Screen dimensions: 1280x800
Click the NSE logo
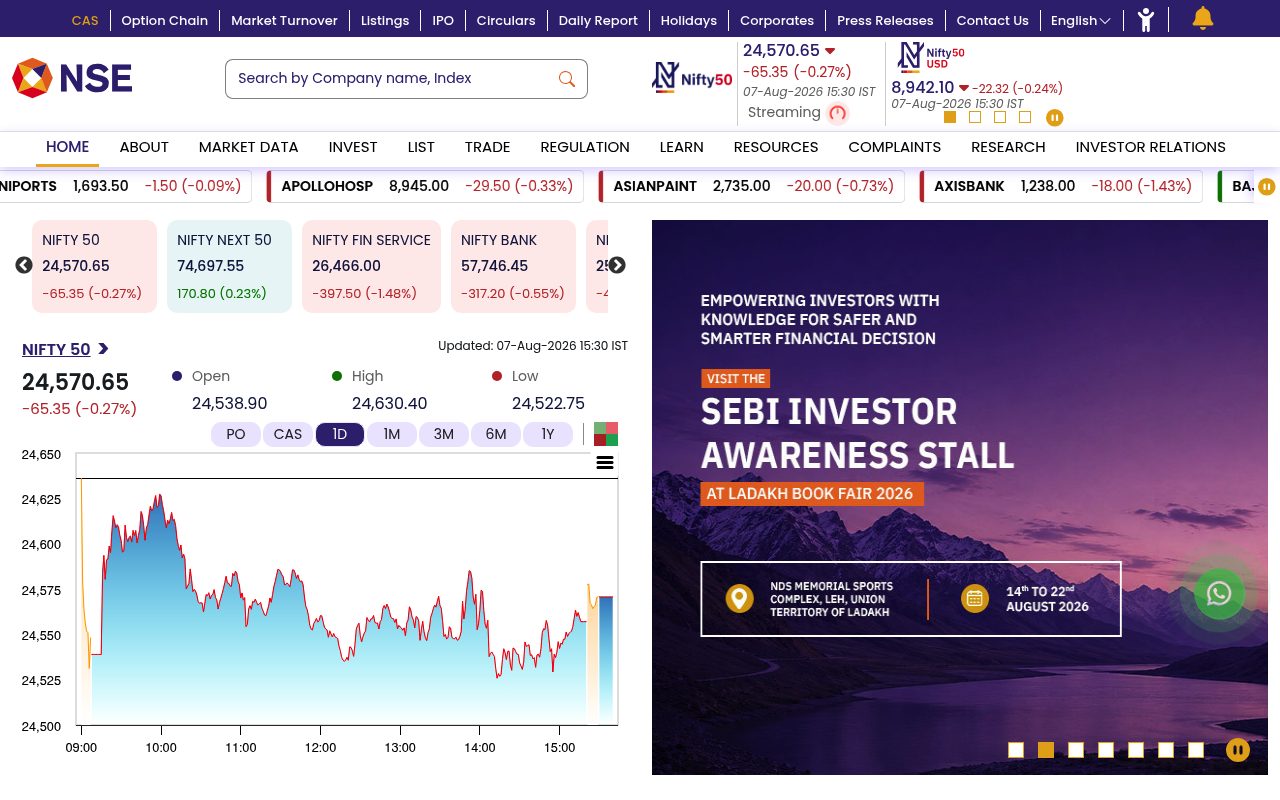pos(72,78)
